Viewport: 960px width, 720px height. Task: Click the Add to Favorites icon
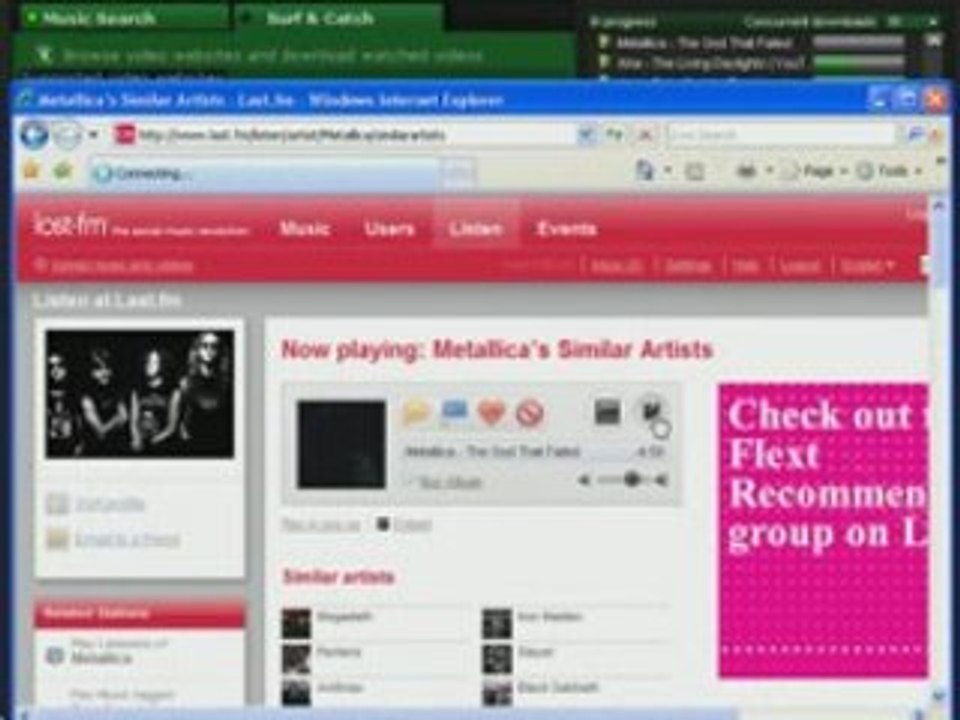[62, 171]
